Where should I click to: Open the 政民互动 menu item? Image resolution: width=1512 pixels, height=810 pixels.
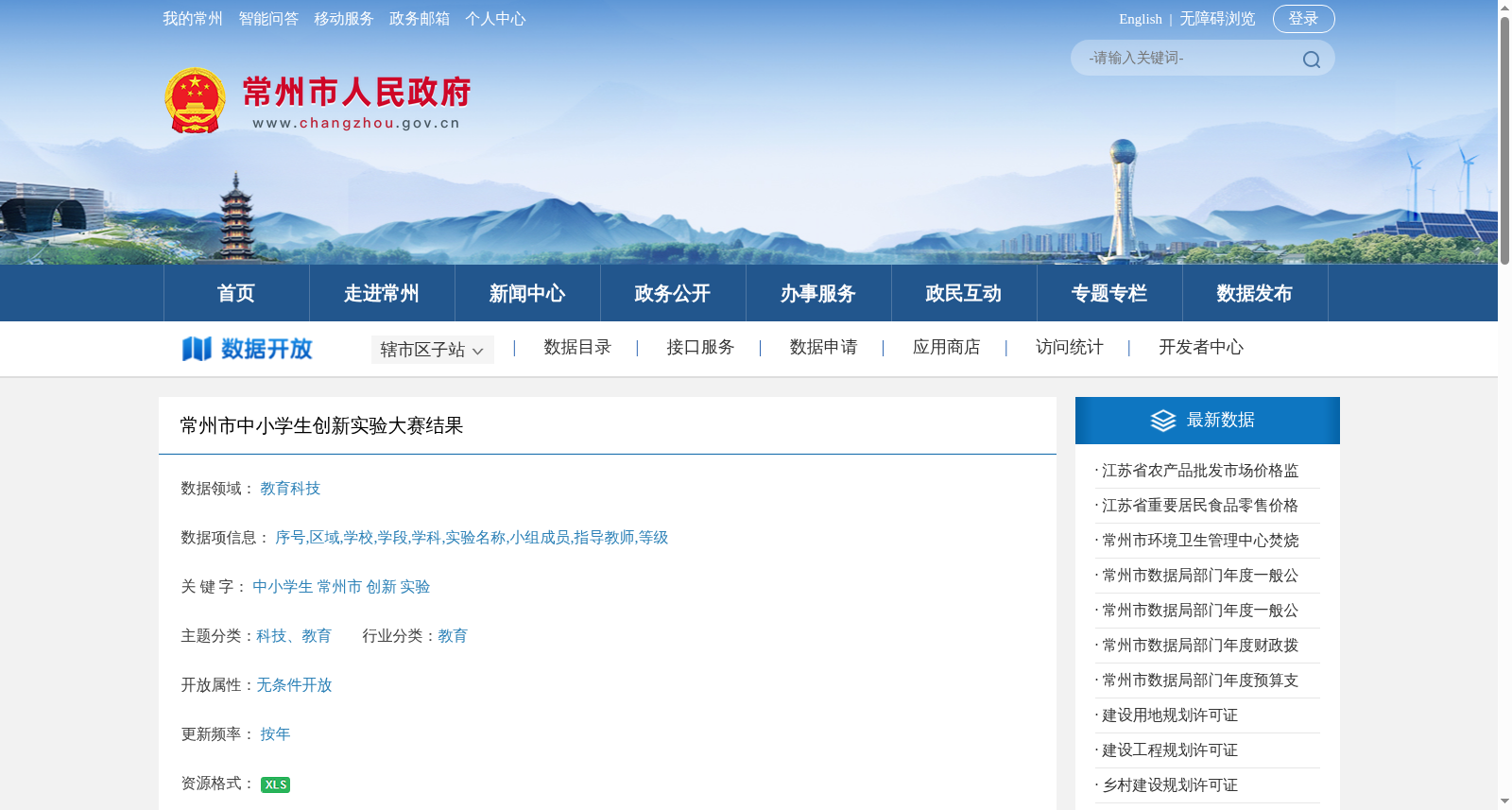(x=964, y=293)
